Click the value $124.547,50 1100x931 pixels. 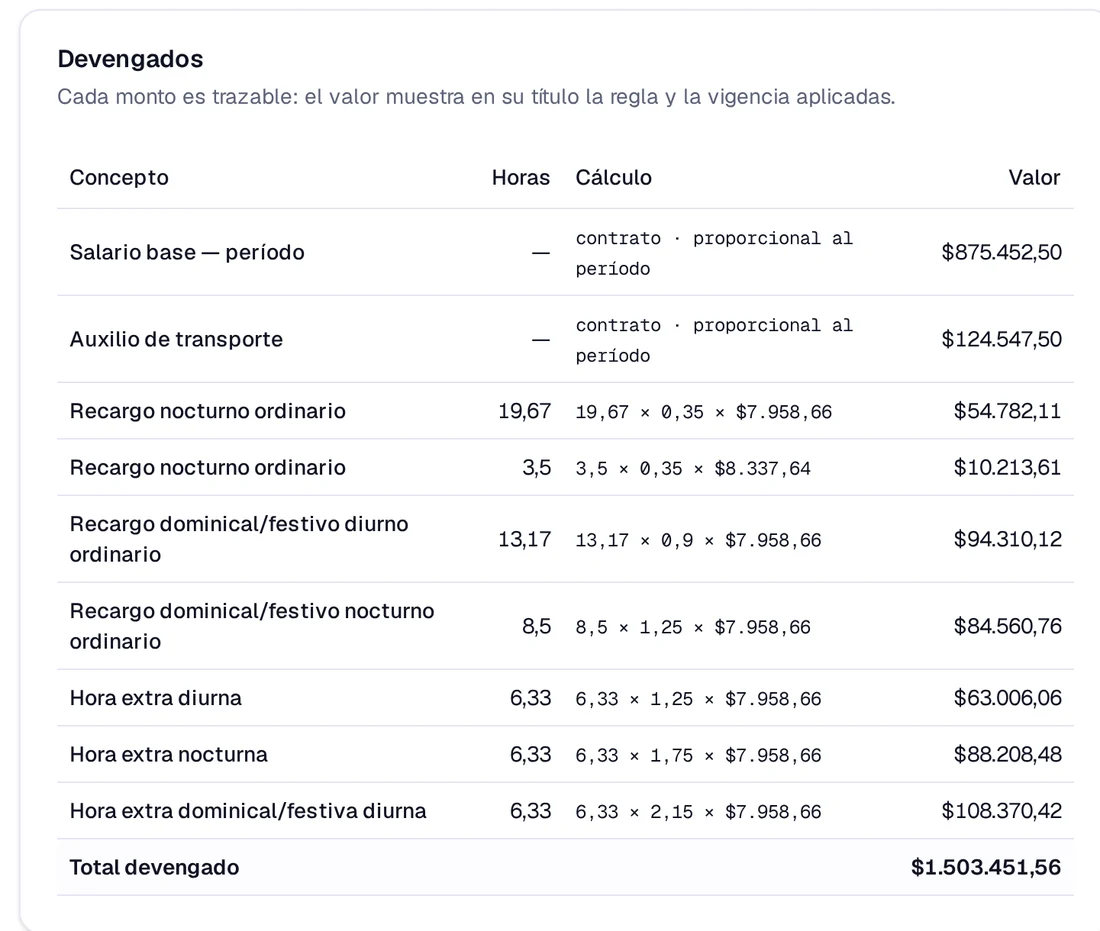pyautogui.click(x=1001, y=340)
